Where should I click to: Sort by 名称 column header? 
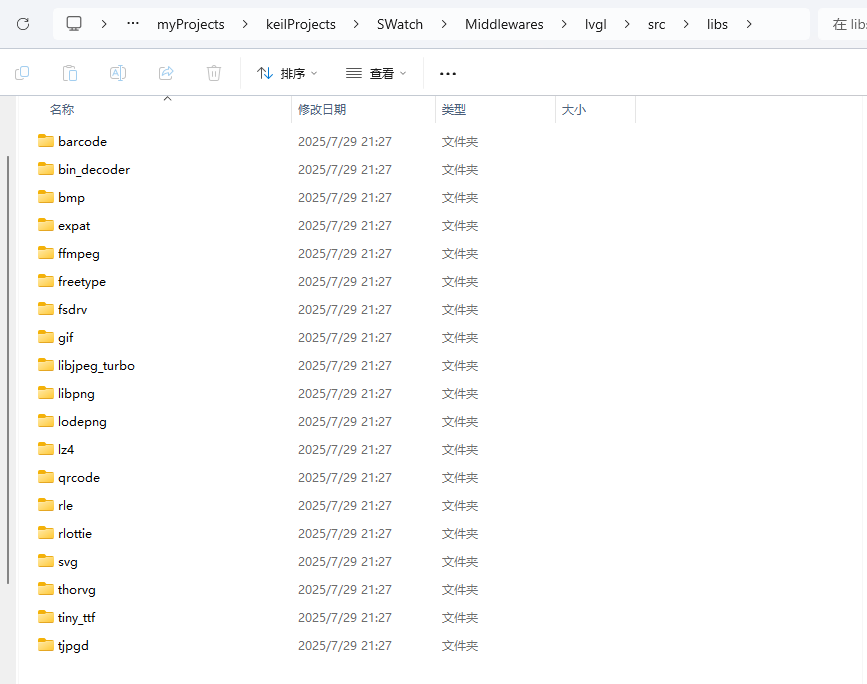tap(62, 110)
